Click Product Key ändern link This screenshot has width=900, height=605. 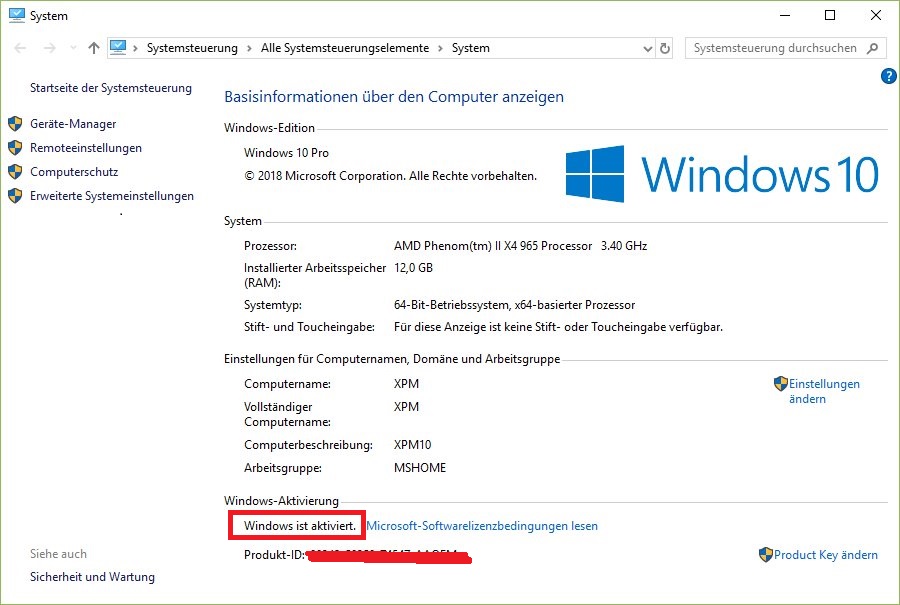(x=825, y=555)
